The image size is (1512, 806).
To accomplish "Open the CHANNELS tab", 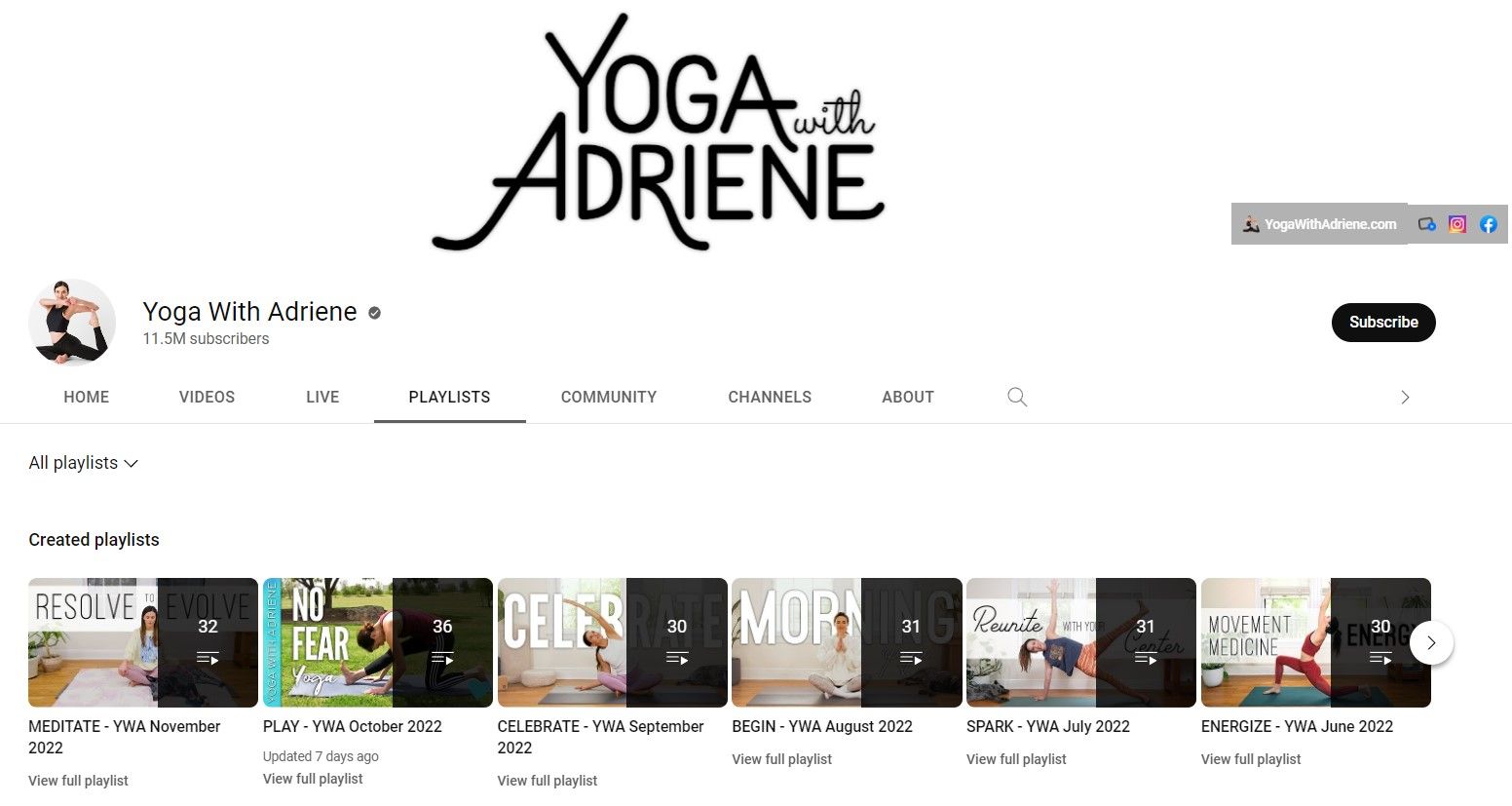I will 770,397.
